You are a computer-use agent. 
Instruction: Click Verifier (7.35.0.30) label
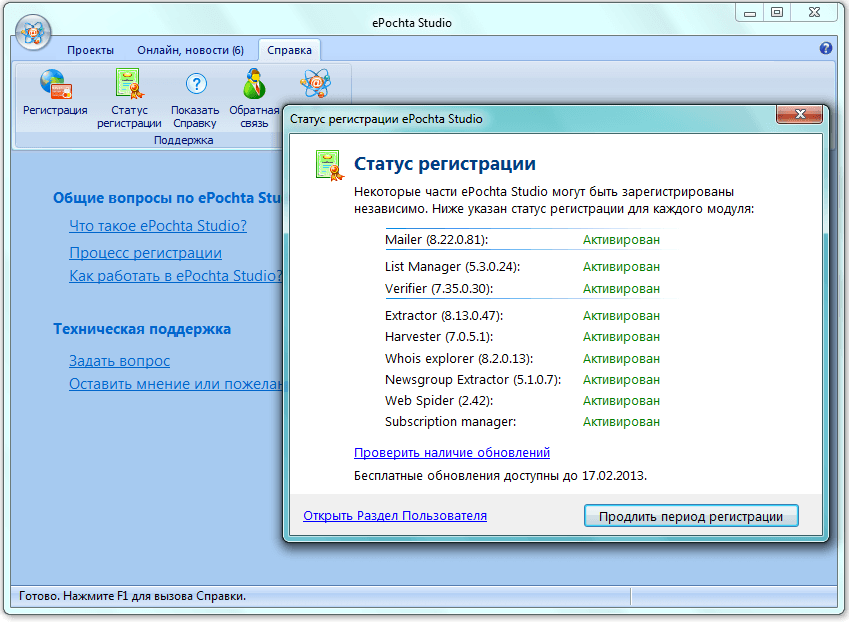pos(439,289)
